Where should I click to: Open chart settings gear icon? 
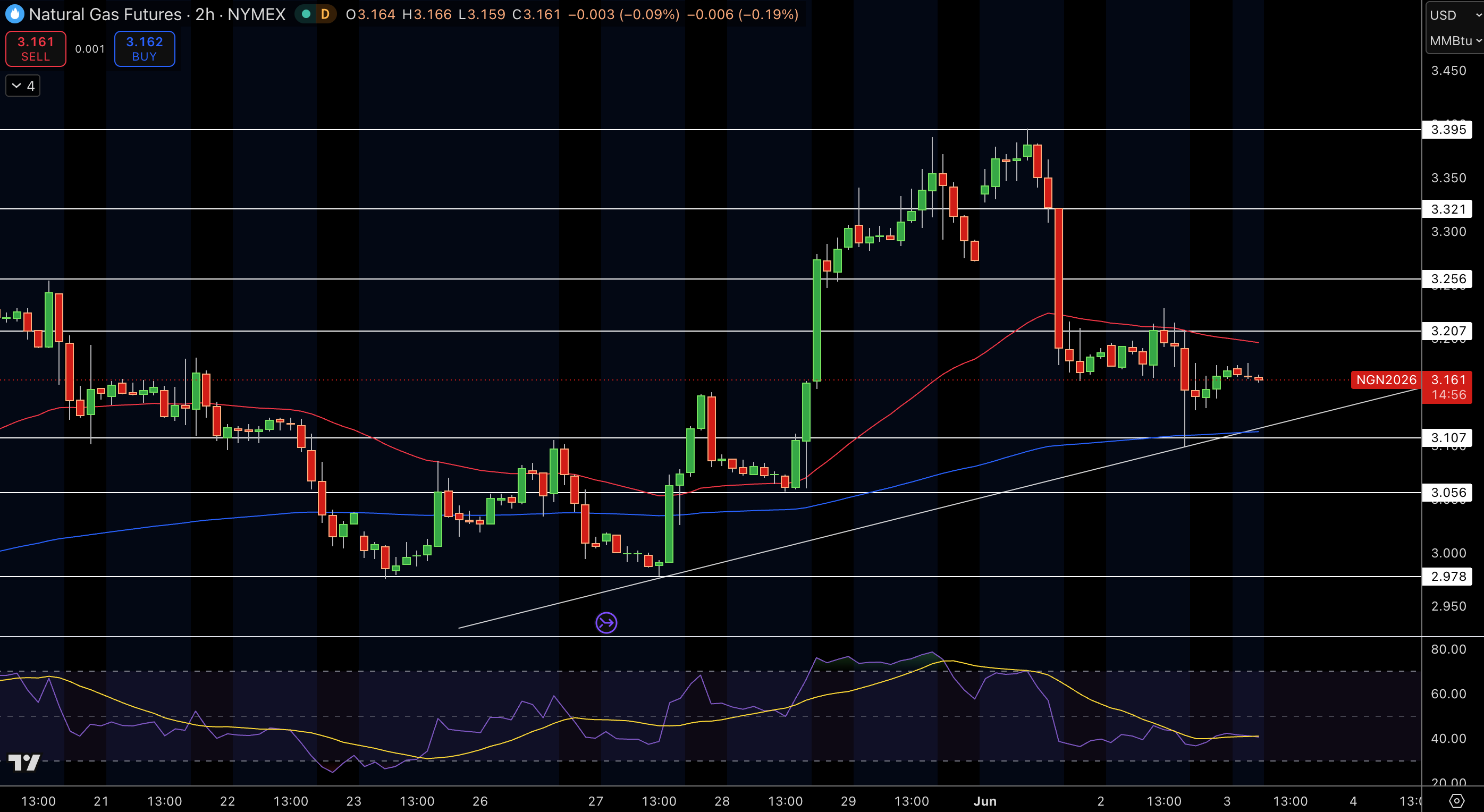point(1456,800)
